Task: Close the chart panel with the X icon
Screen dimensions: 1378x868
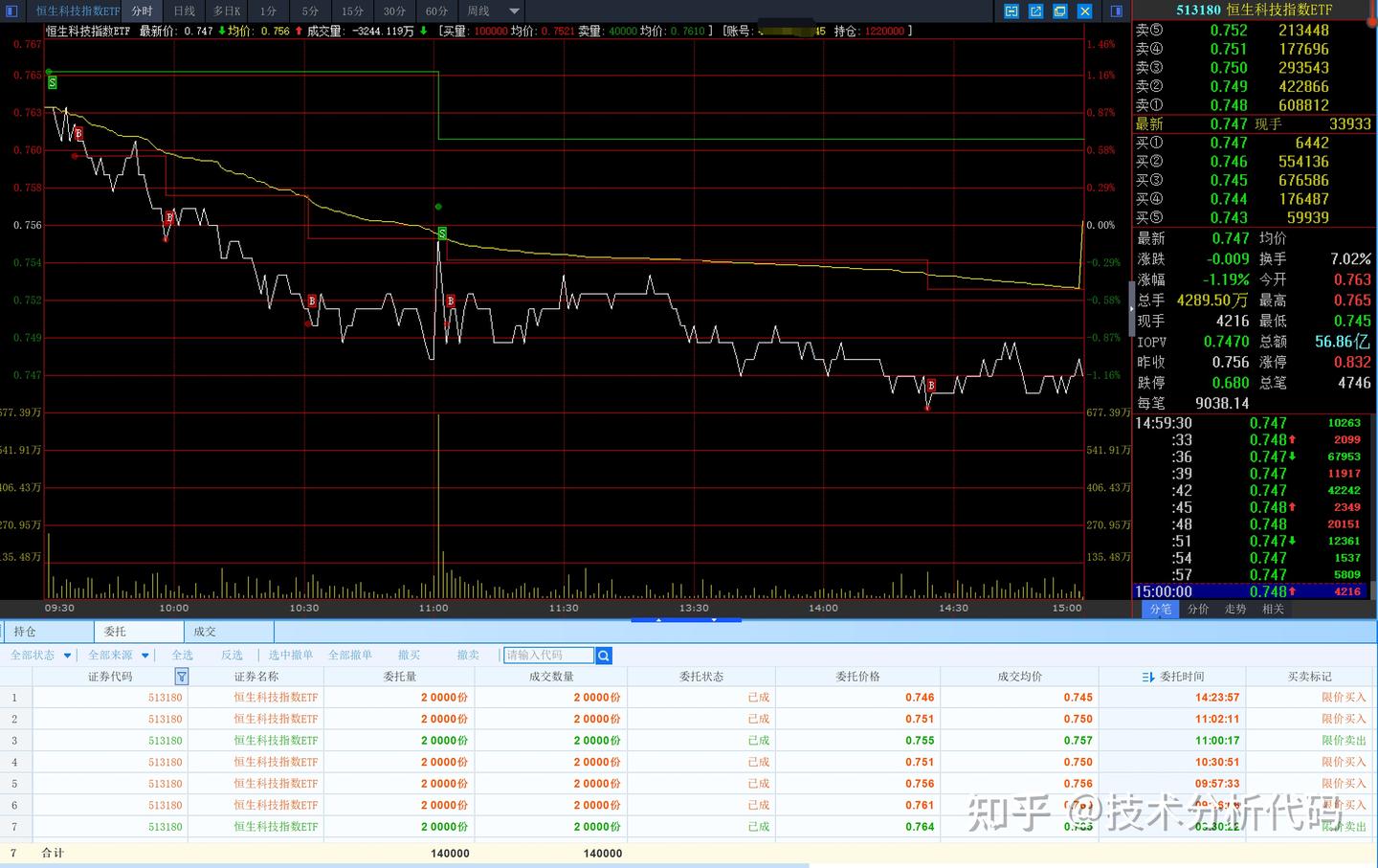Action: [1084, 11]
